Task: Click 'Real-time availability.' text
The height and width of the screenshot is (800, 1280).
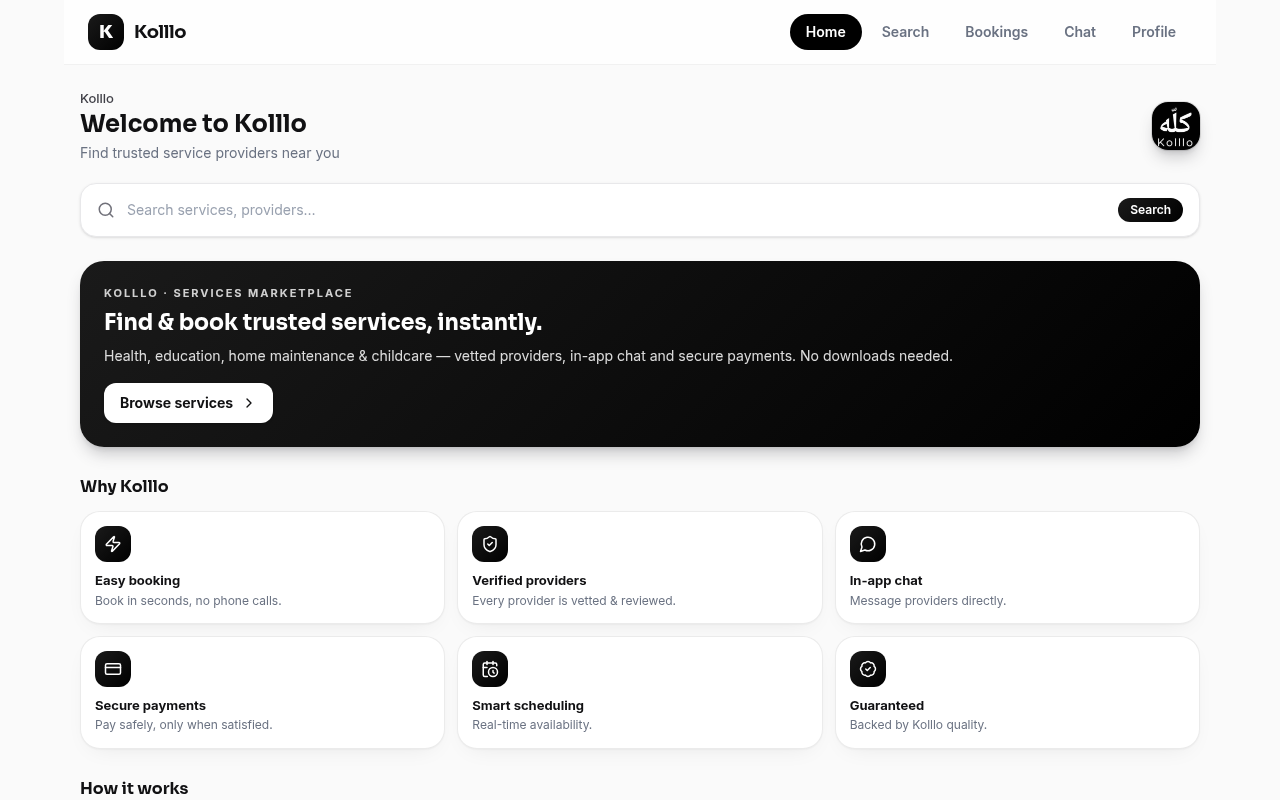Action: (532, 725)
